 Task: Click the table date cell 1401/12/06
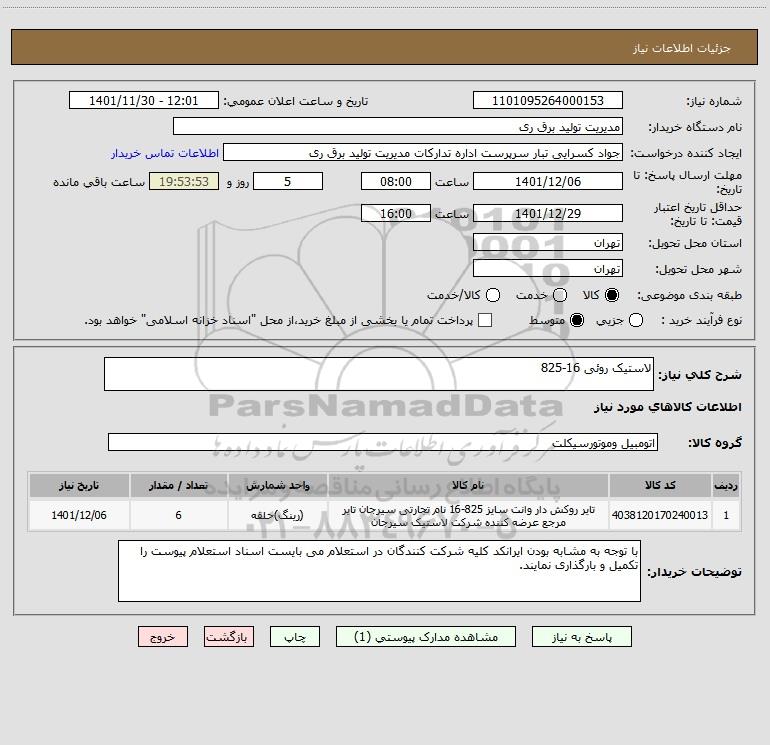79,515
